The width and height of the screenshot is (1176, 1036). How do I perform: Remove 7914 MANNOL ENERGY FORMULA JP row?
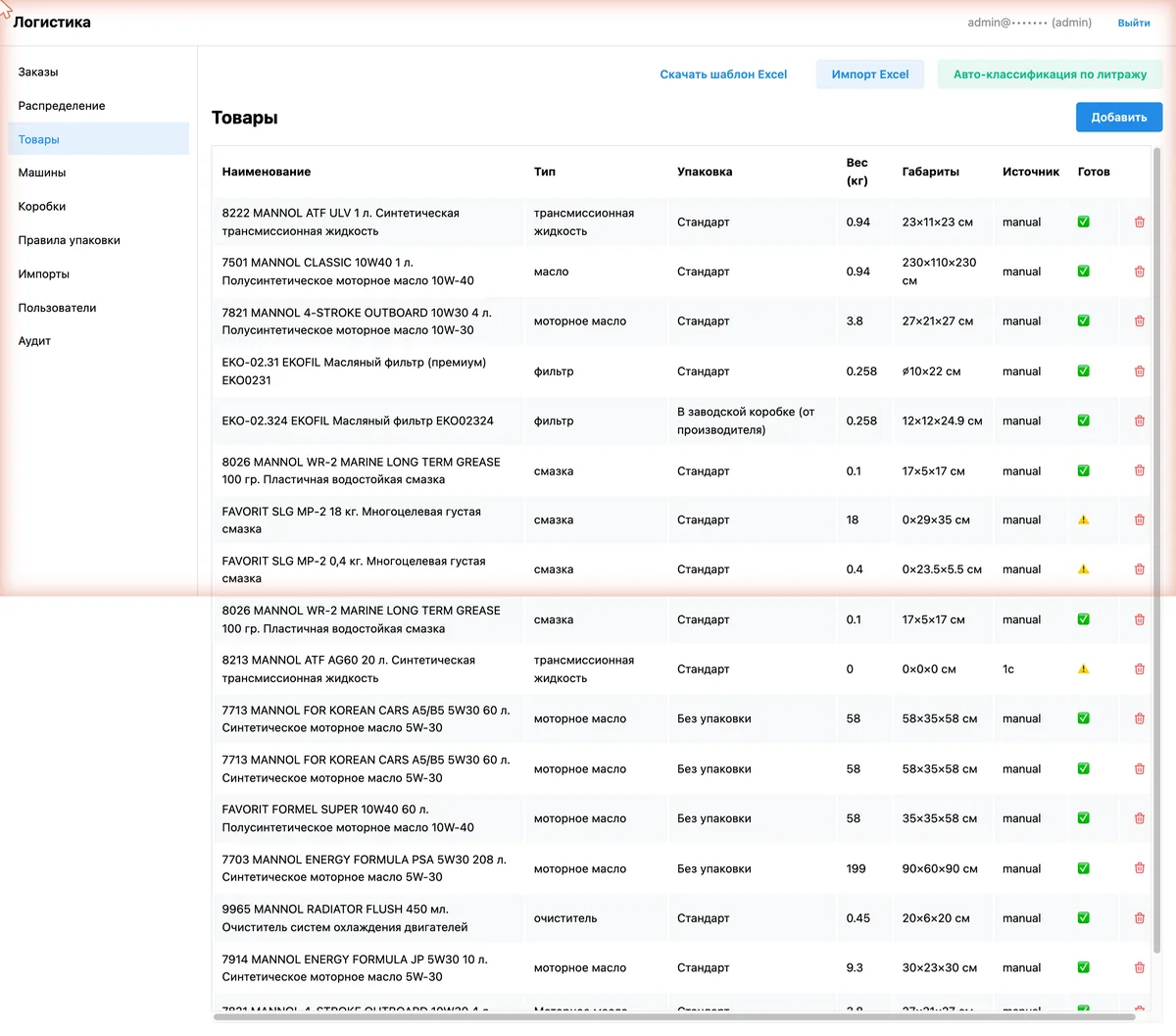pos(1139,967)
